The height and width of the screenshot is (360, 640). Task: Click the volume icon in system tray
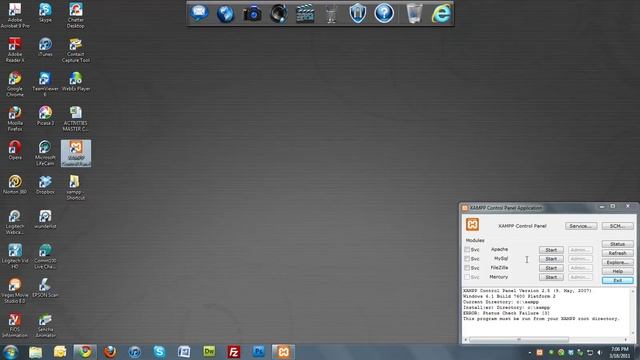coord(600,352)
